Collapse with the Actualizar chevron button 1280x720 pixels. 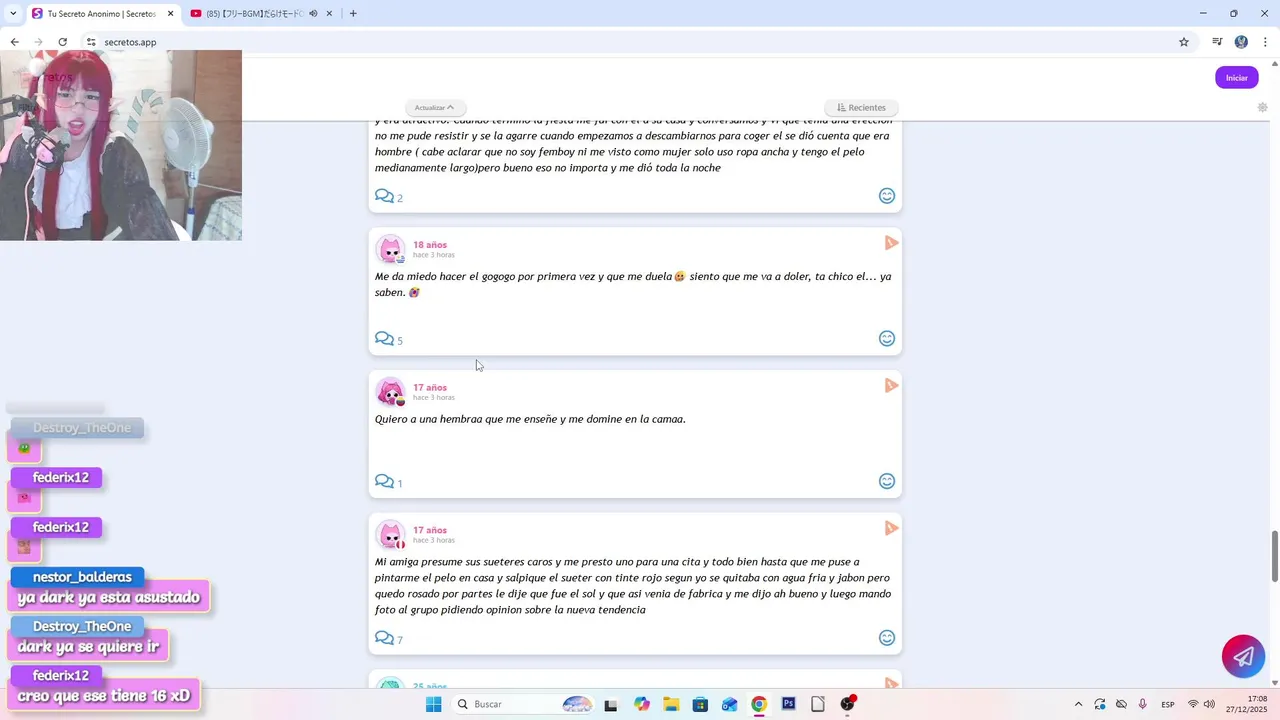click(x=435, y=107)
